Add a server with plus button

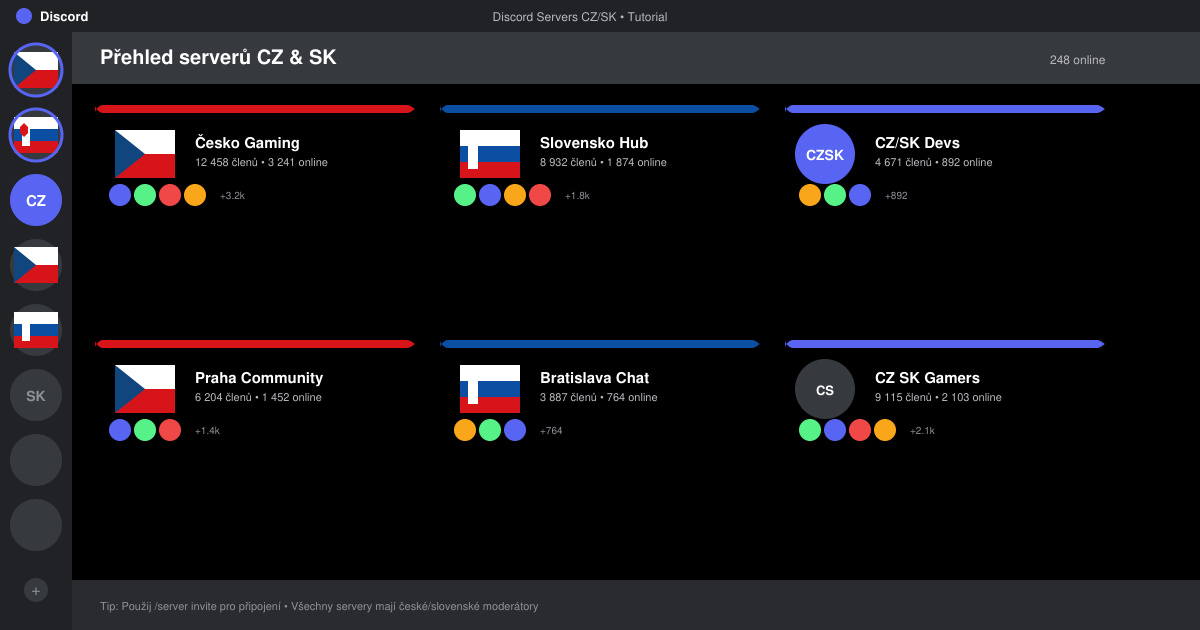(36, 591)
